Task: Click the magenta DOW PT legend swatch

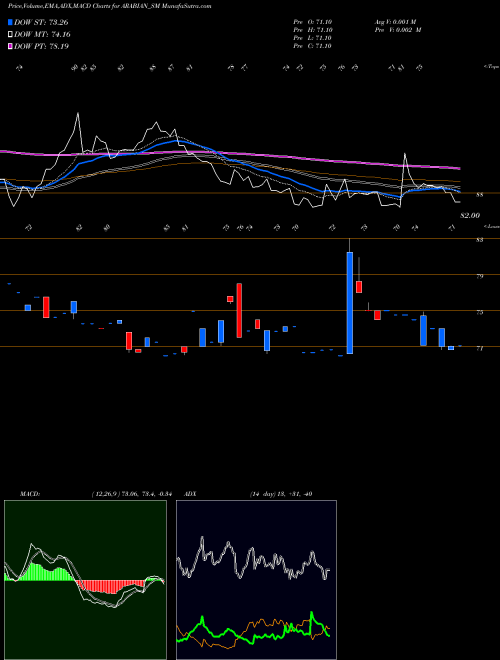Action: [10, 46]
